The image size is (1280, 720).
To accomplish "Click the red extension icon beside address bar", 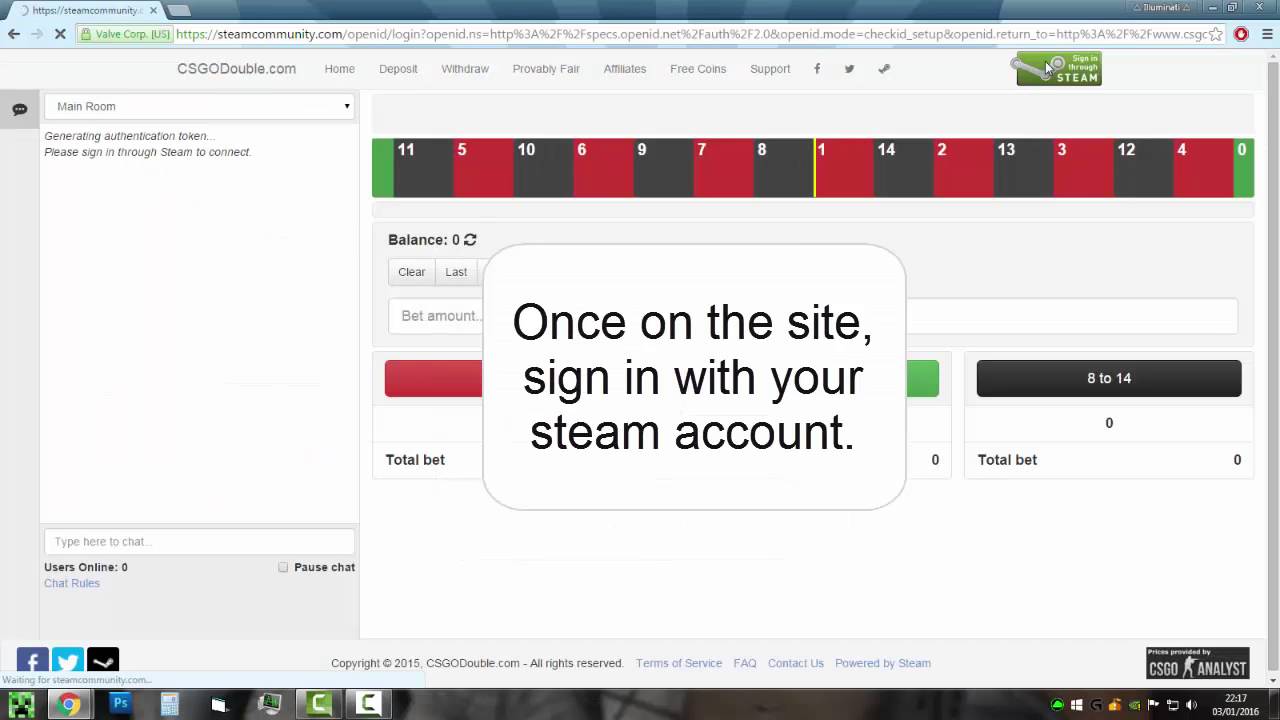I will coord(1241,34).
